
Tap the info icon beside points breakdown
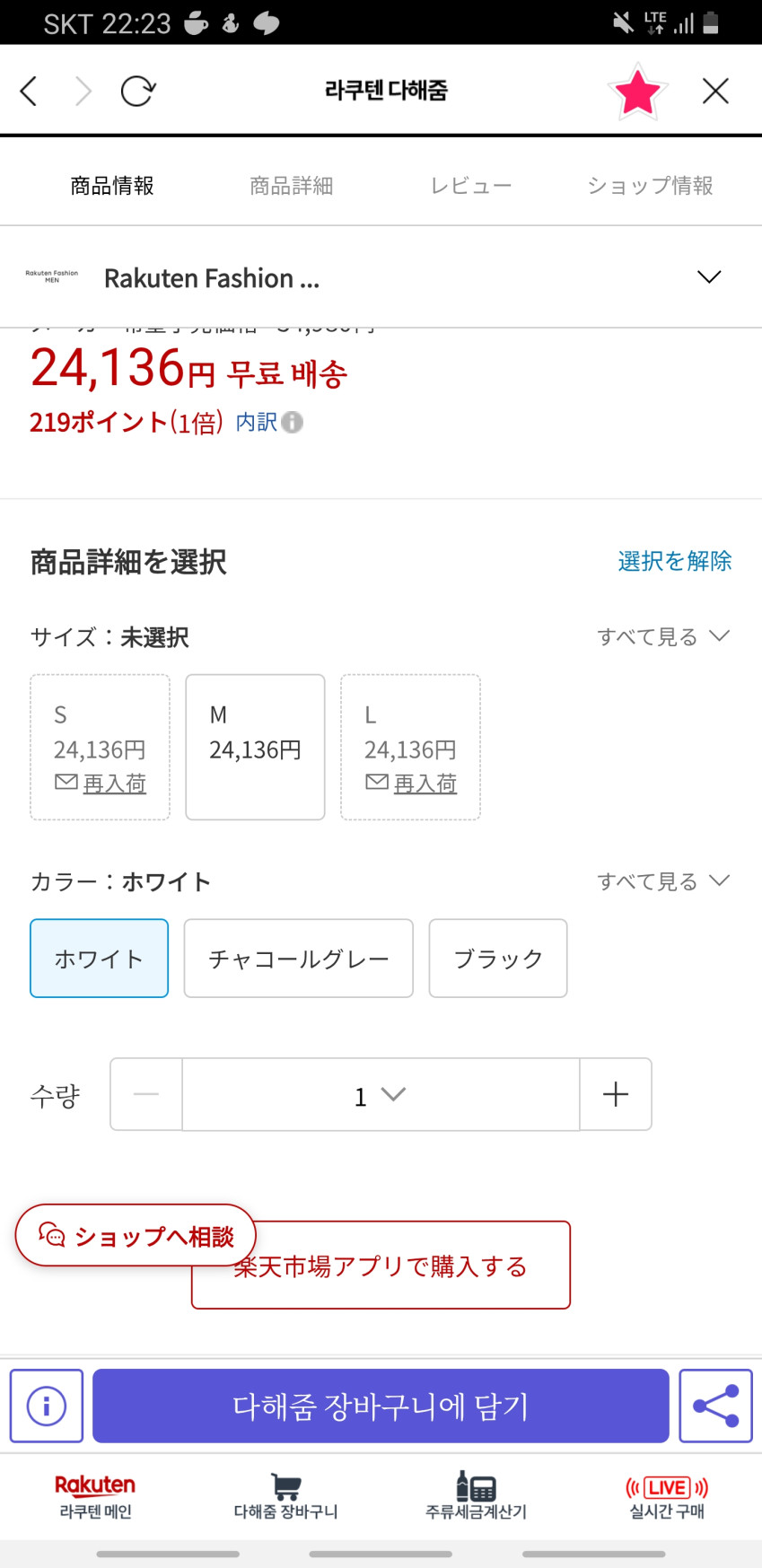tap(293, 422)
